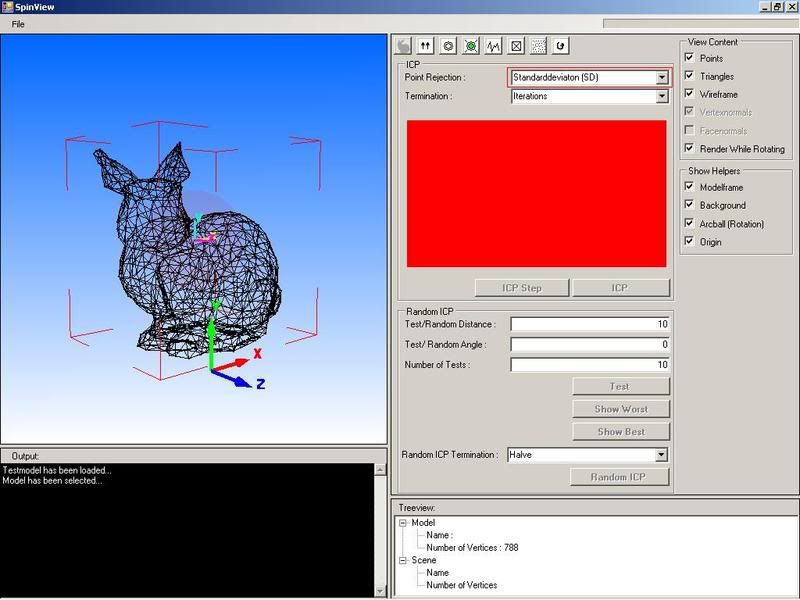Click the Vertexnormals checkbox
Screen dimensions: 800x600
pyautogui.click(x=689, y=111)
